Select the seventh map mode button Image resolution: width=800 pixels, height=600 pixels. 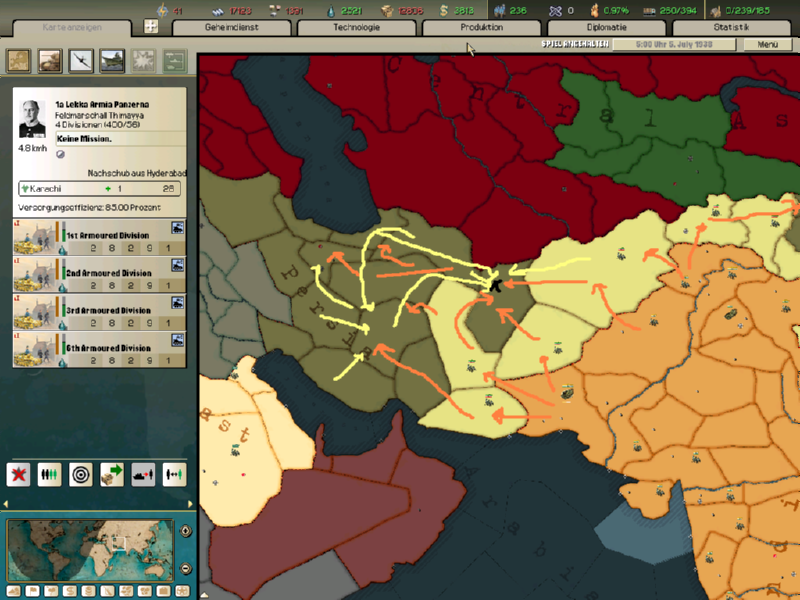(x=126, y=591)
